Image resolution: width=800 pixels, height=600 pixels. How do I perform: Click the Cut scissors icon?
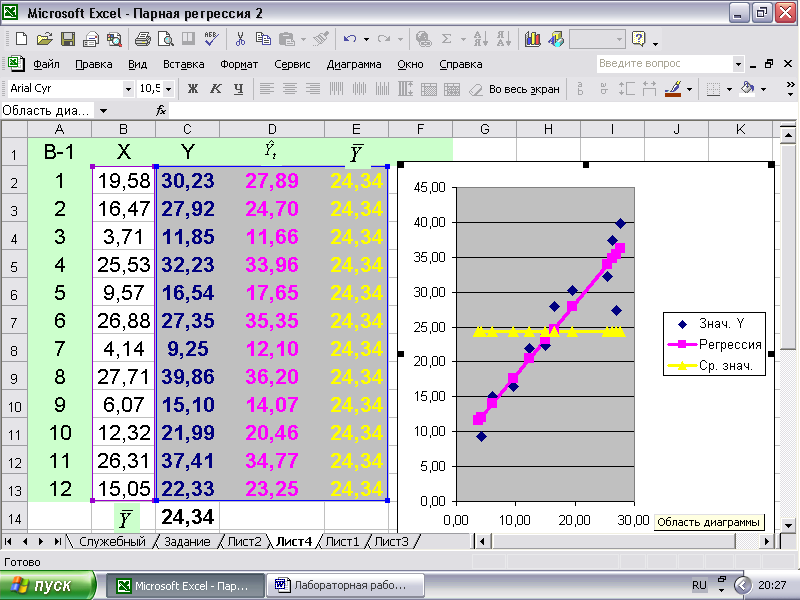(240, 39)
